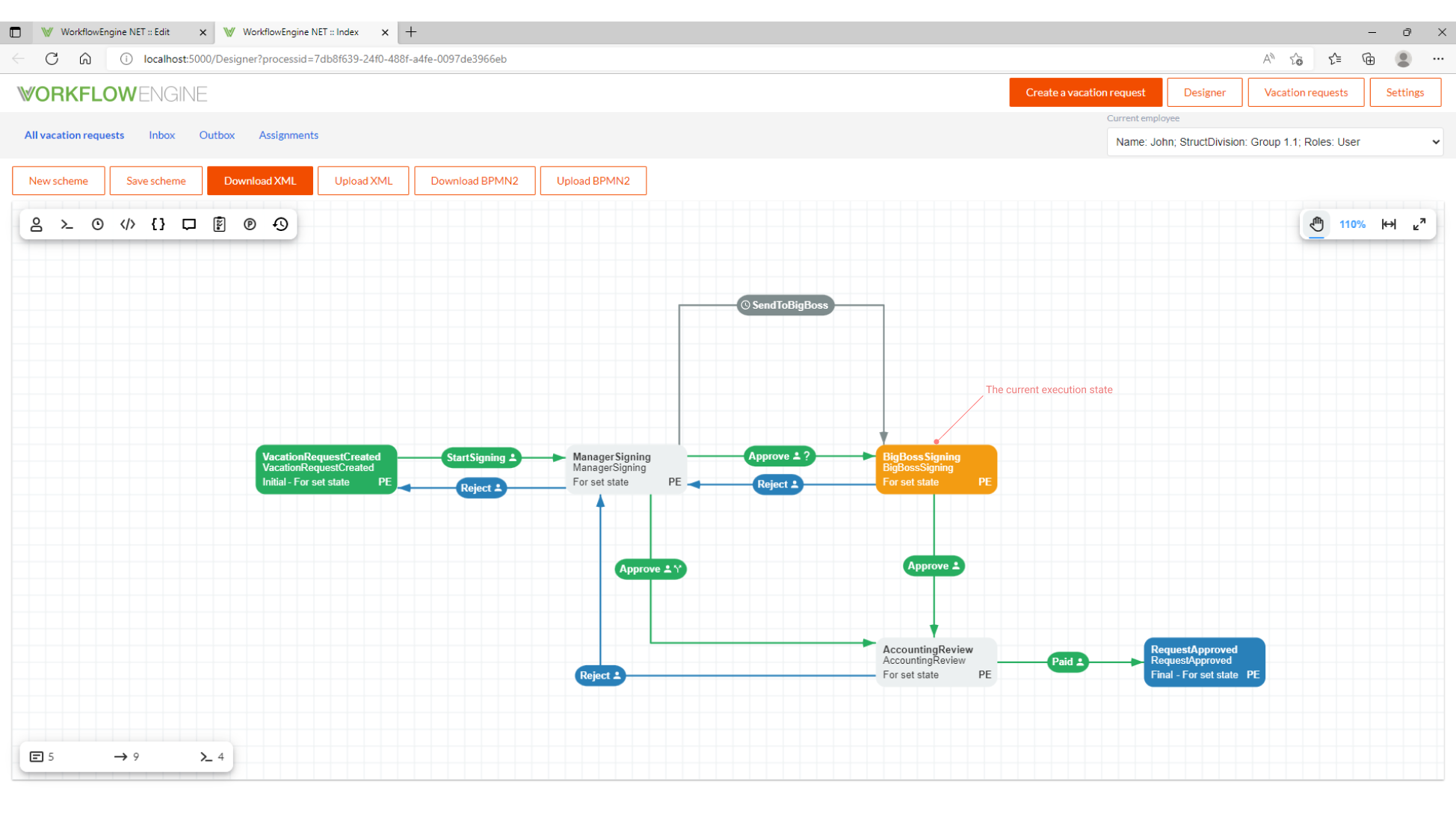Open Parameters with the curly braces icon
Image resolution: width=1456 pixels, height=814 pixels.
[x=158, y=223]
